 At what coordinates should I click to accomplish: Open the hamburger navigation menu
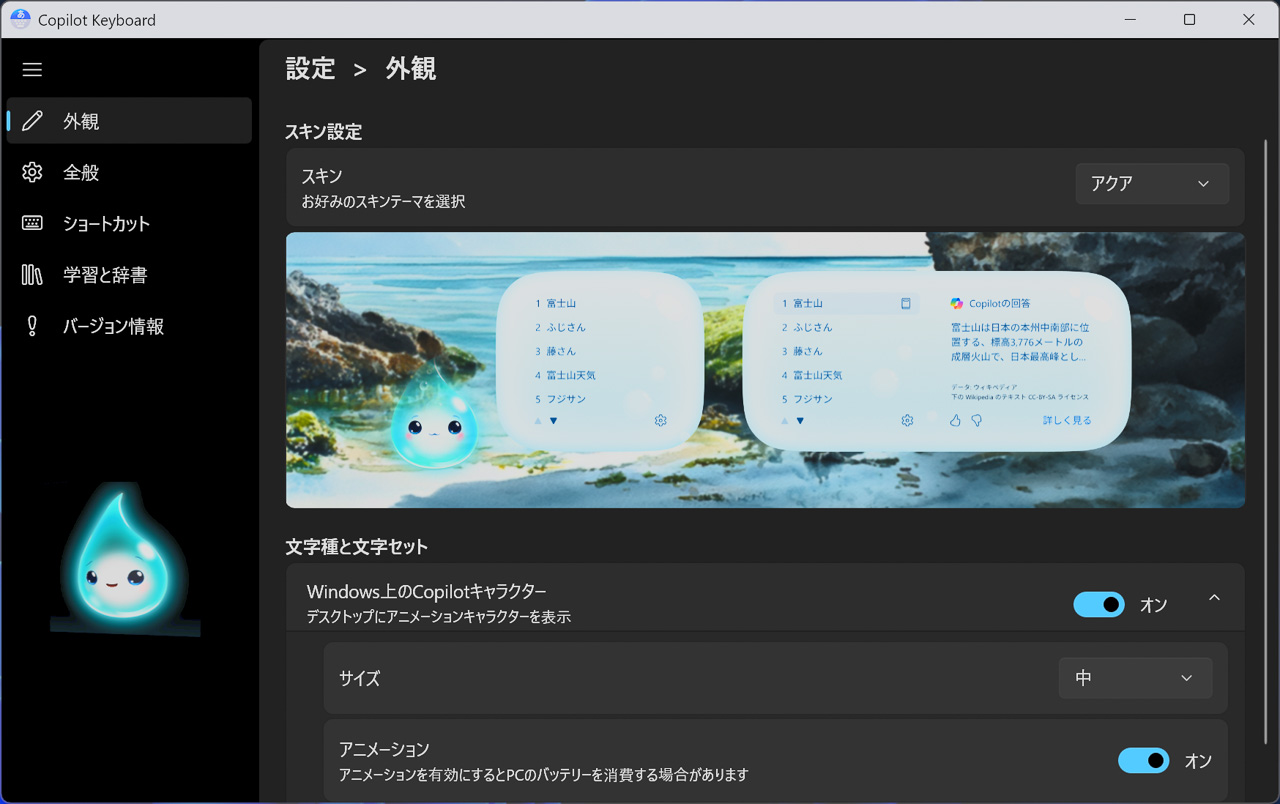coord(32,70)
